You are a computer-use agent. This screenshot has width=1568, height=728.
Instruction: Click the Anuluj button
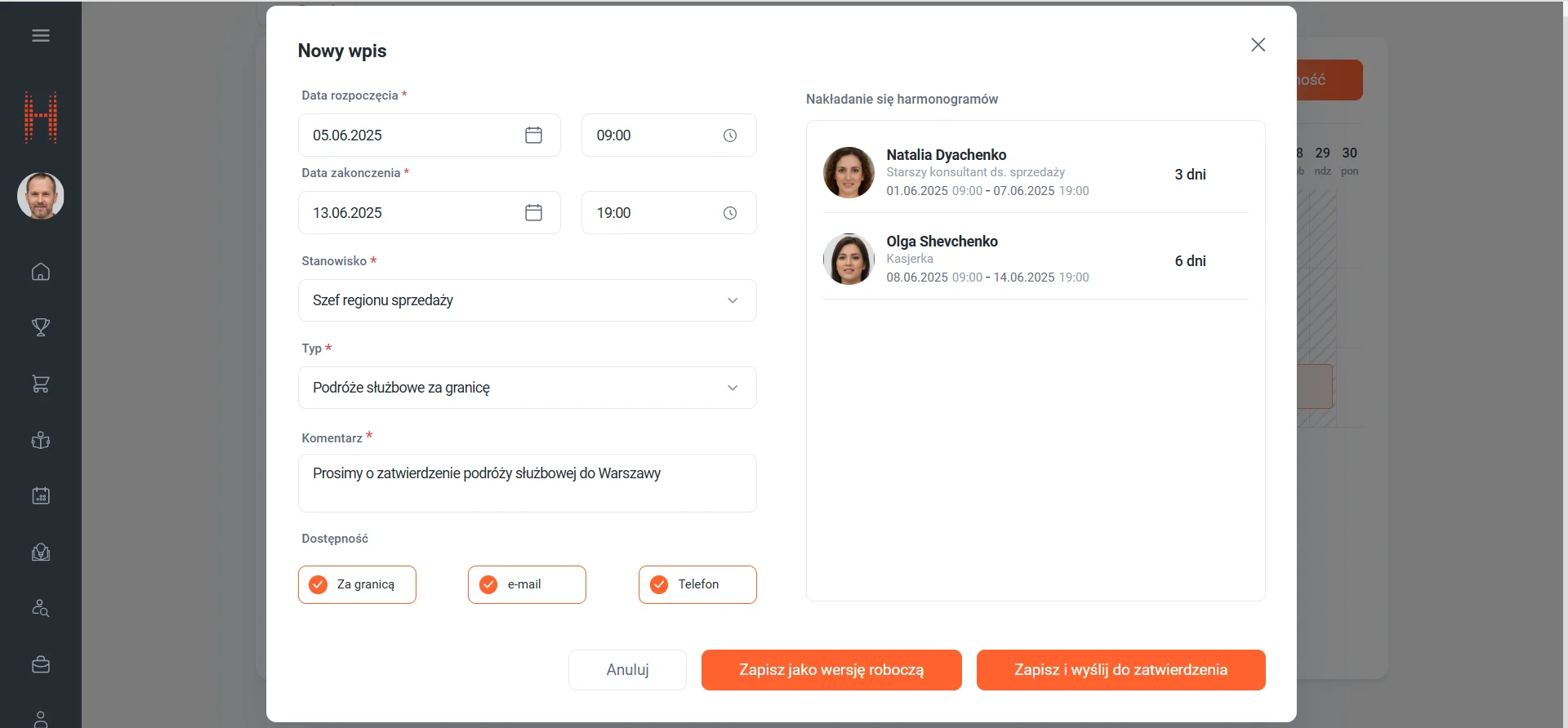(627, 670)
